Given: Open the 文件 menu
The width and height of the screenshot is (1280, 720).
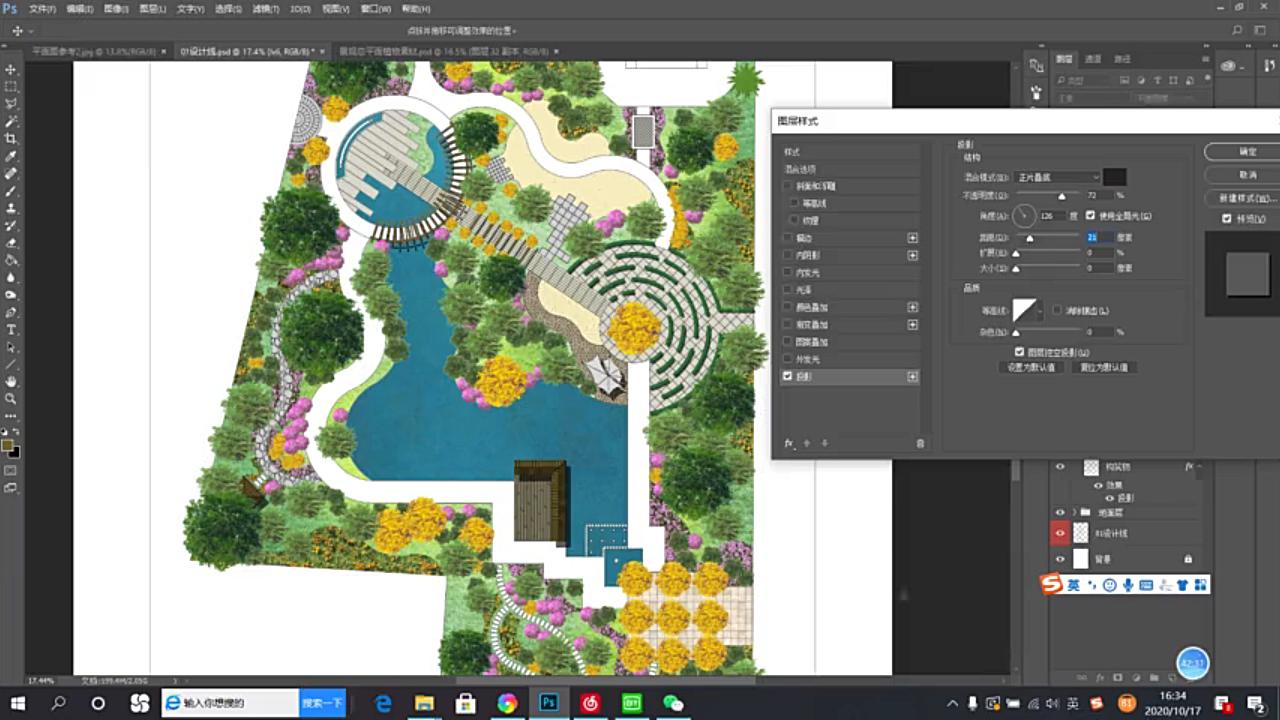Looking at the screenshot, I should (x=42, y=8).
